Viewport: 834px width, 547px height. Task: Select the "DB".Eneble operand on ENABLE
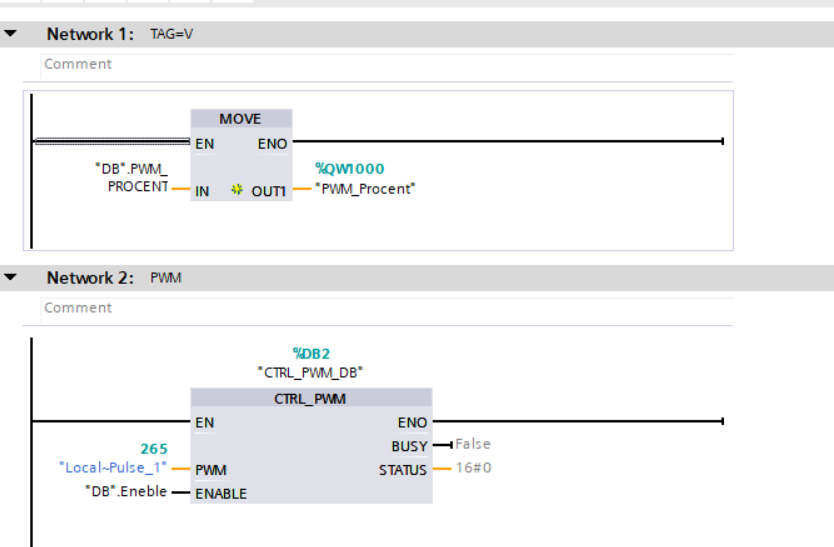click(x=125, y=492)
